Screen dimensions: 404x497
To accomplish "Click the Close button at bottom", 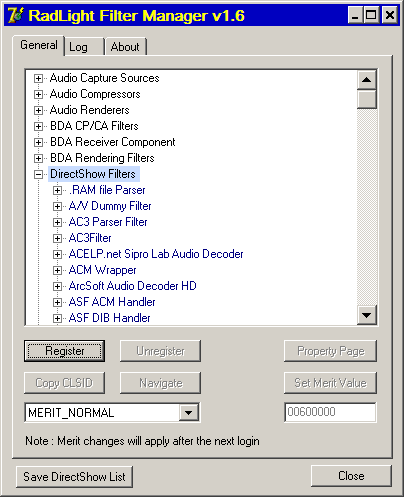I will click(351, 476).
